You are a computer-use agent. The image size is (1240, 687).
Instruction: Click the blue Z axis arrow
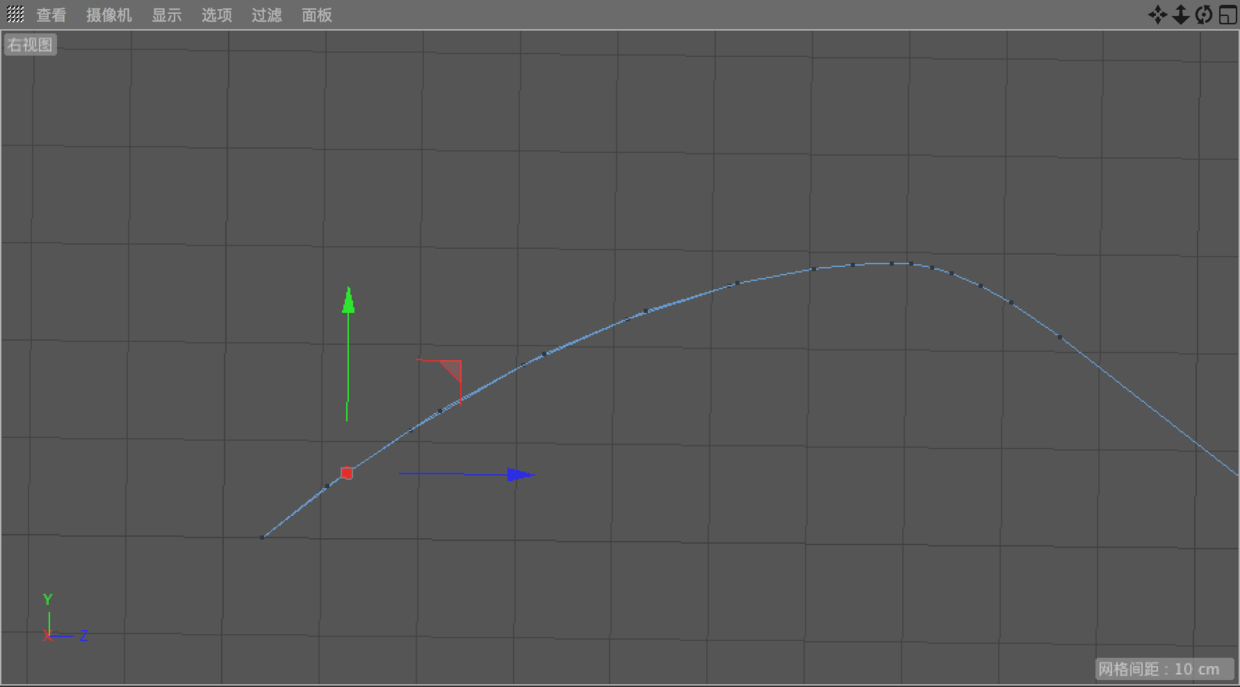click(520, 475)
